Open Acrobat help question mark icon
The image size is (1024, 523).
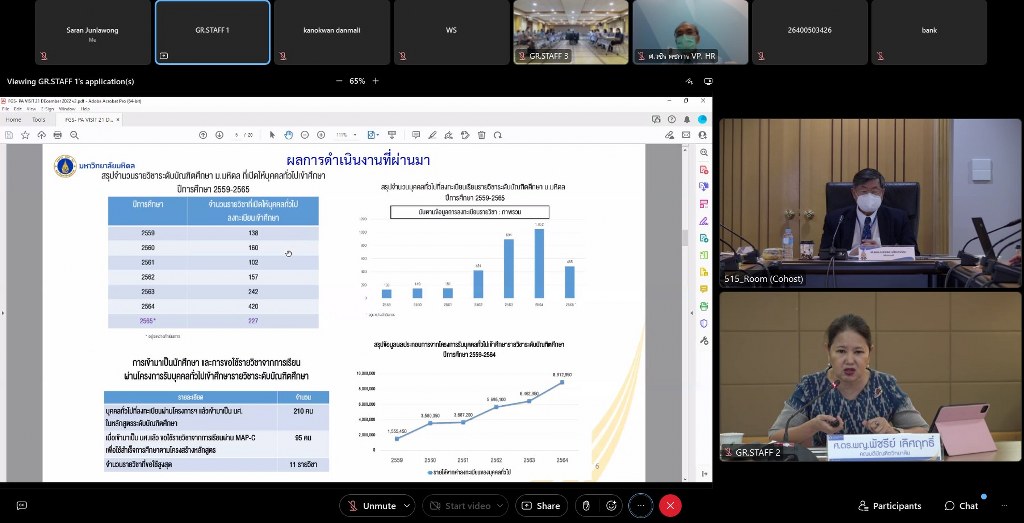click(672, 119)
